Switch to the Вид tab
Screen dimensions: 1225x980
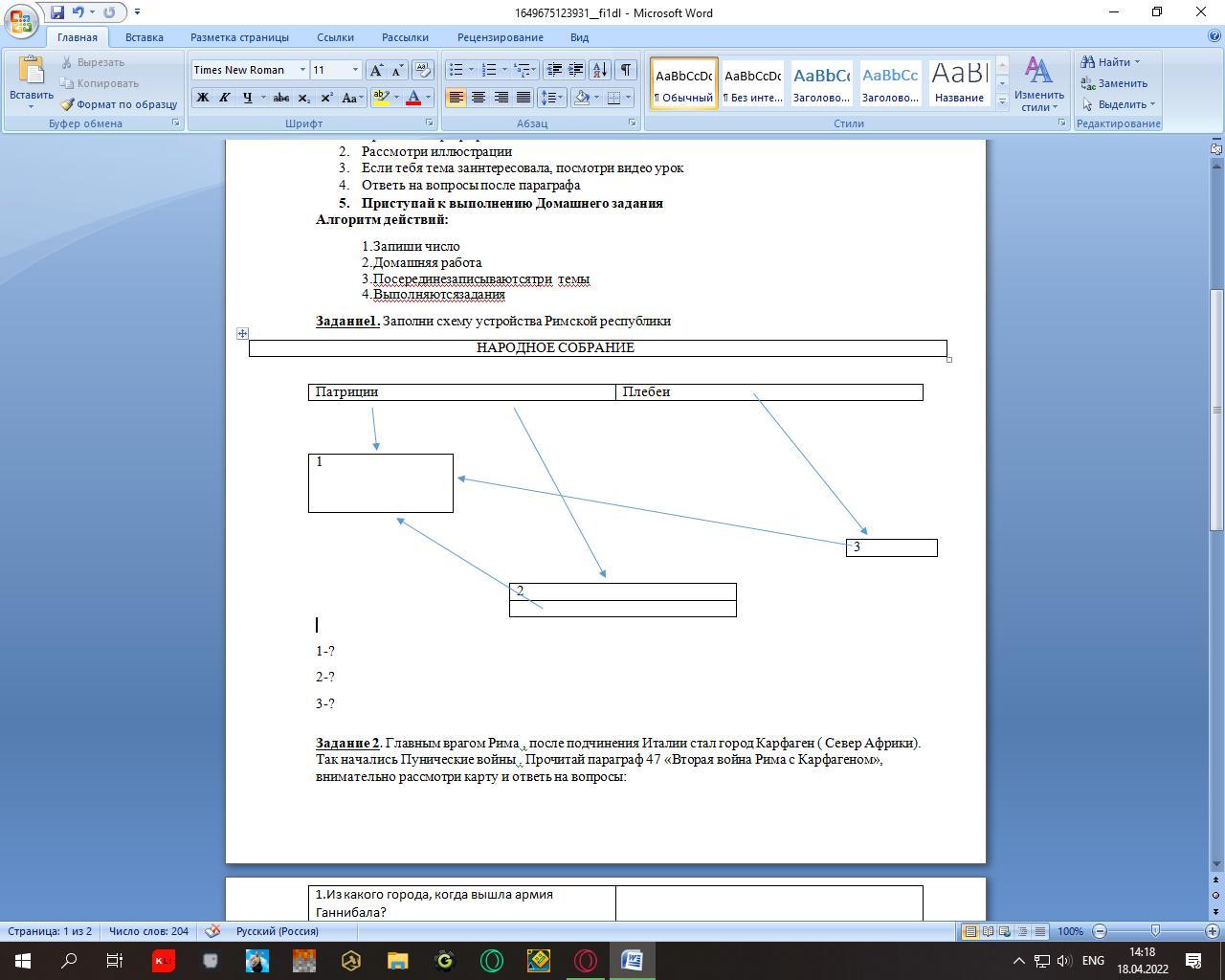(x=579, y=37)
